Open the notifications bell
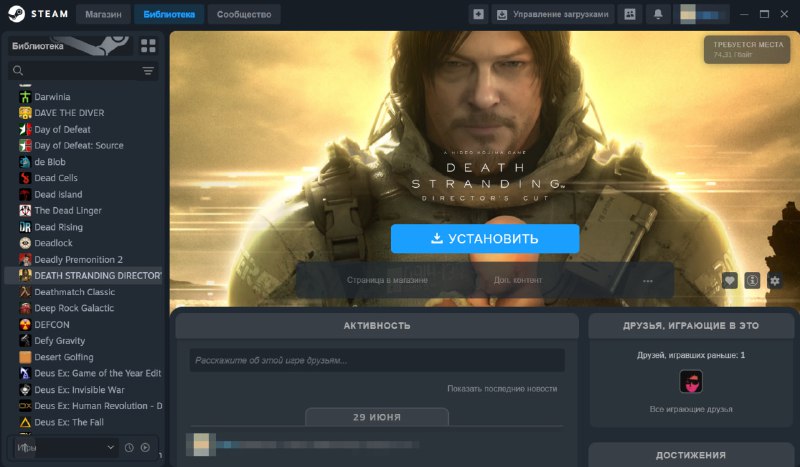Viewport: 800px width, 467px height. [658, 14]
